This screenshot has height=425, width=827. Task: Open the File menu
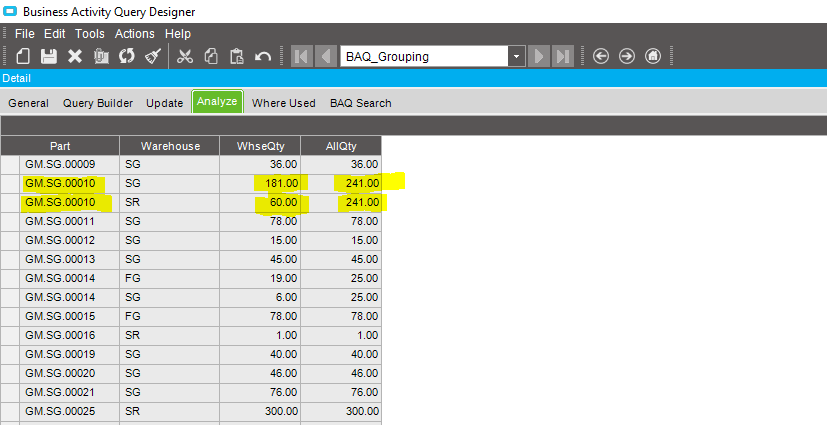click(25, 34)
